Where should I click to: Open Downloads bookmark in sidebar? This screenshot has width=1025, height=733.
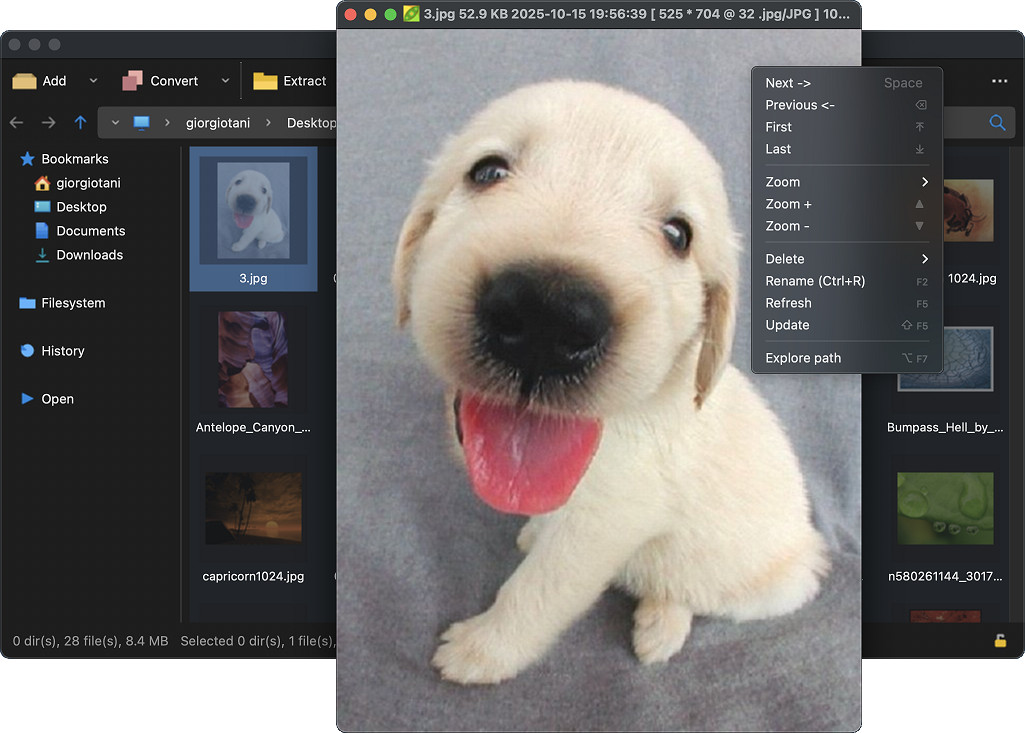pos(89,255)
